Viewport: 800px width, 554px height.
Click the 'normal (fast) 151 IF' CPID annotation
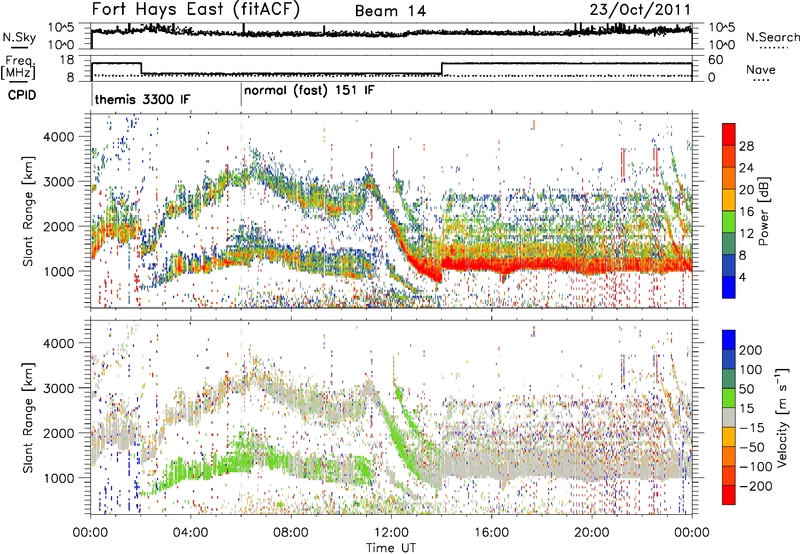(x=309, y=91)
